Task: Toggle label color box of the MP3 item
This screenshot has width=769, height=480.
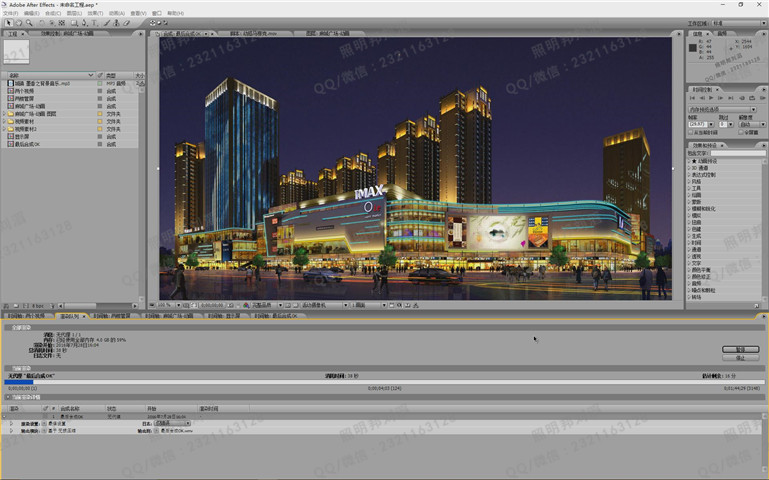Action: click(100, 83)
